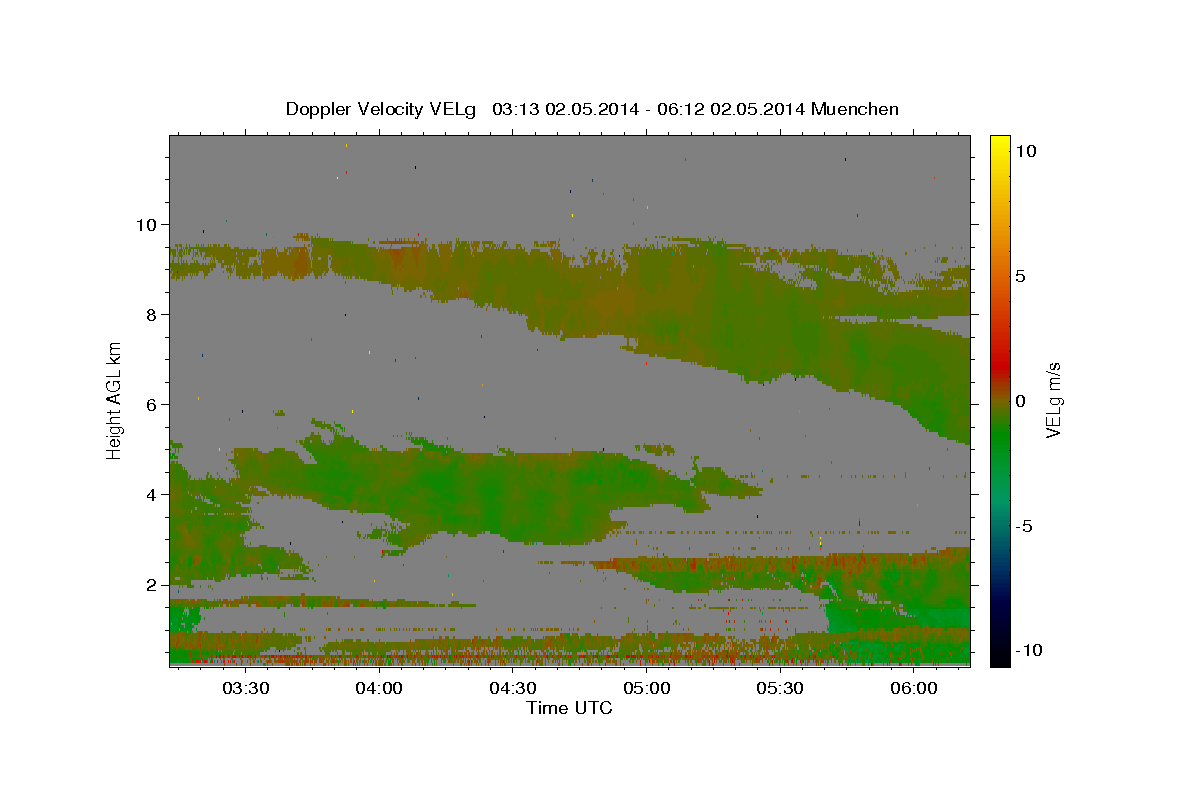Click the height axis label 2
The height and width of the screenshot is (800, 1200).
point(152,584)
